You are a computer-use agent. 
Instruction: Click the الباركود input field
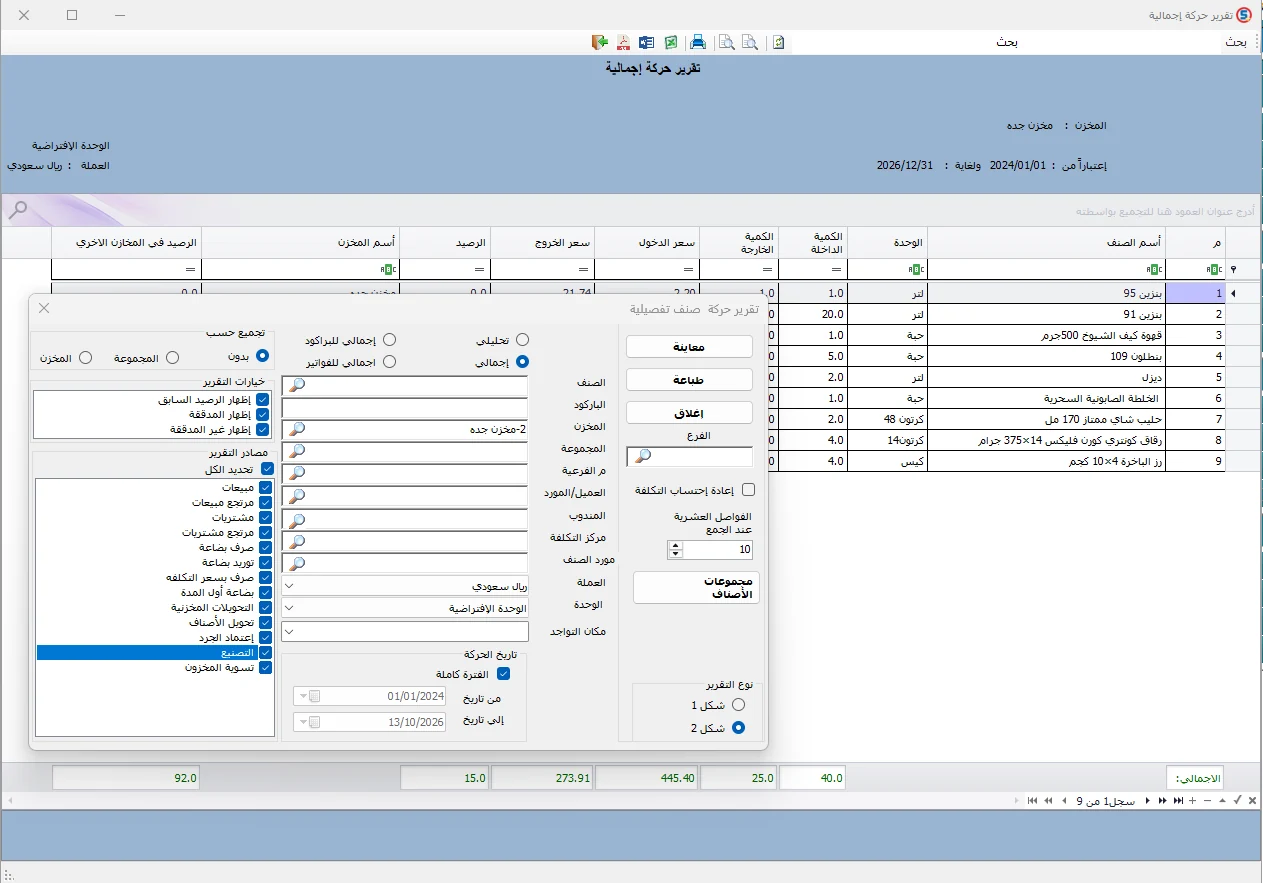coord(404,408)
